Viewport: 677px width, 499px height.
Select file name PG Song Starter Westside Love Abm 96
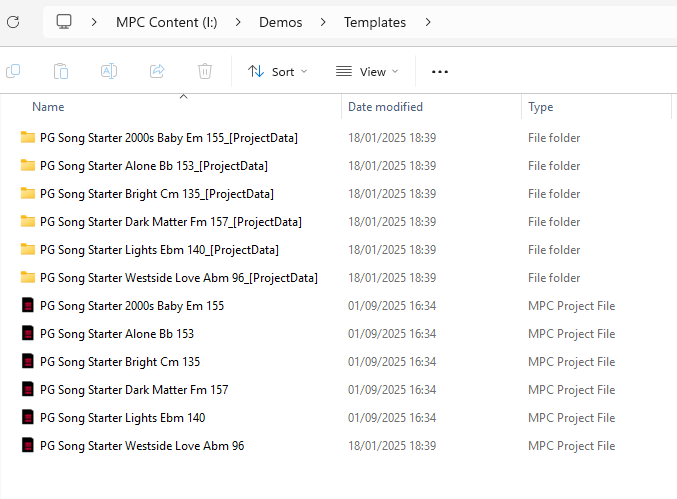[142, 446]
